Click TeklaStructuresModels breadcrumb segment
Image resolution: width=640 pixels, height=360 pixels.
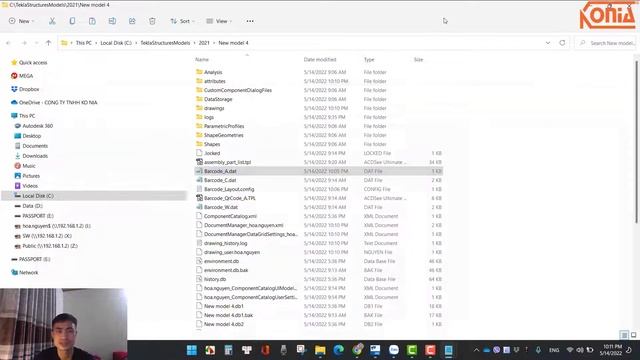click(165, 43)
